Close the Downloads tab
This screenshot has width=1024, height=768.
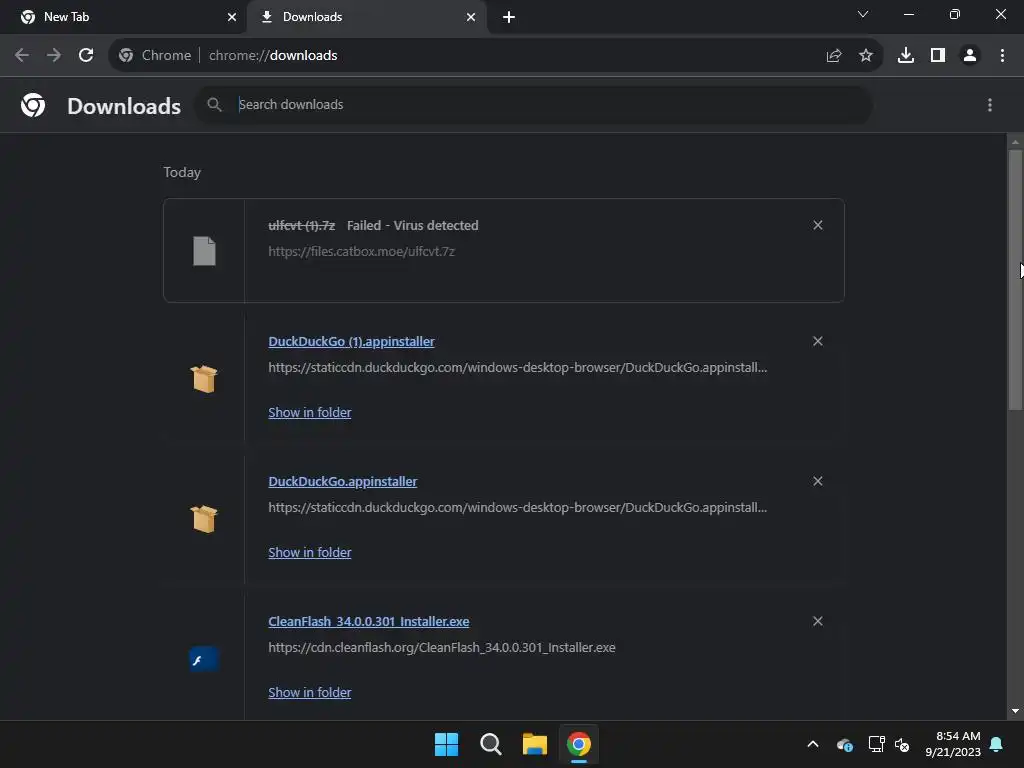471,17
